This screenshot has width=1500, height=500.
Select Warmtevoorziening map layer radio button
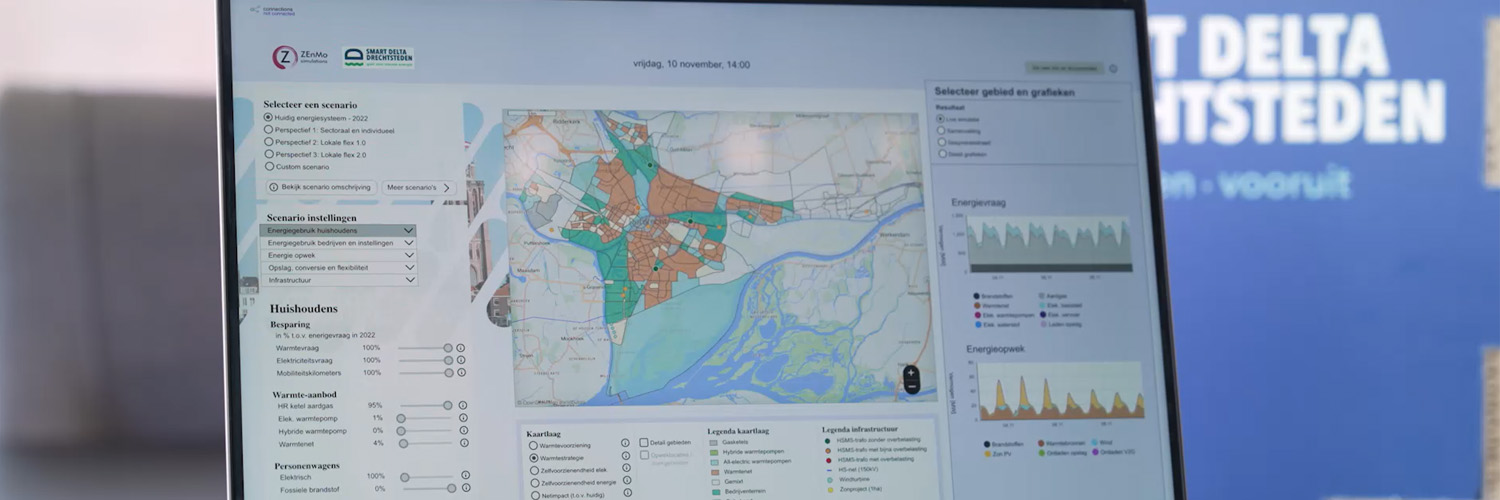533,445
